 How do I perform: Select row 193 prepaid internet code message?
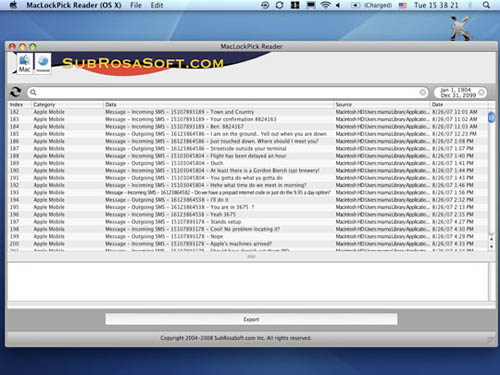coord(248,192)
